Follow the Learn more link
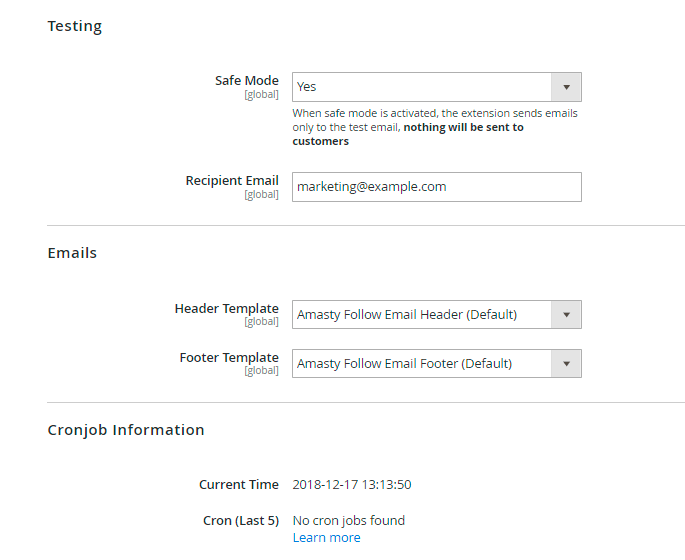This screenshot has width=685, height=560. [x=326, y=538]
